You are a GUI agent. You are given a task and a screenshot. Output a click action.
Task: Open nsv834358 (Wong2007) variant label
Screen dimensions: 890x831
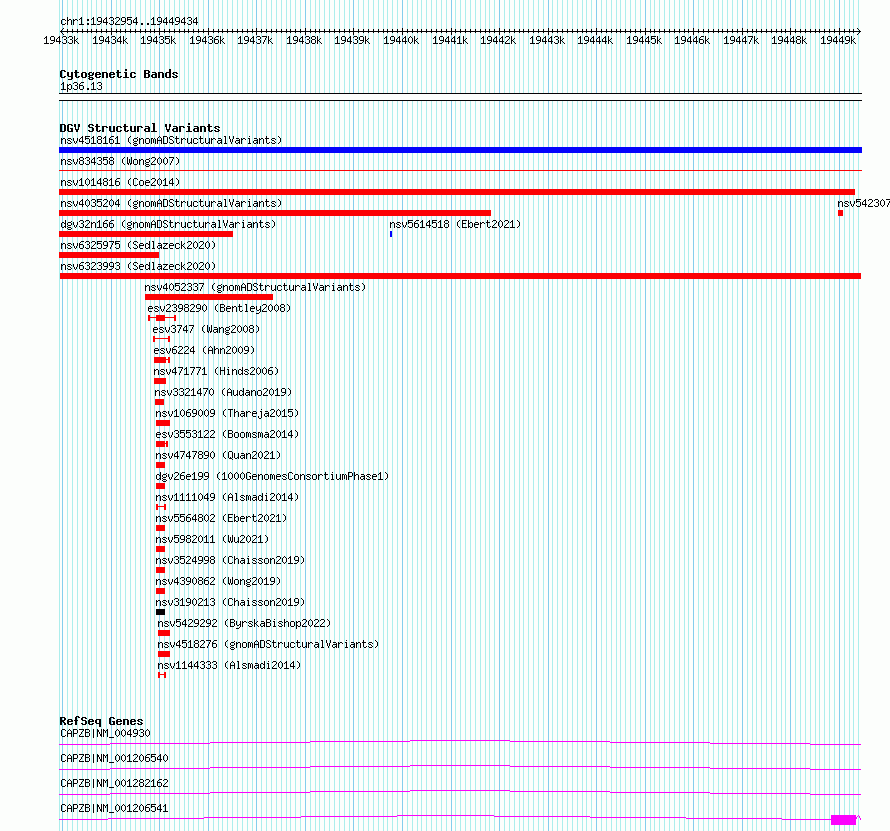tap(120, 161)
